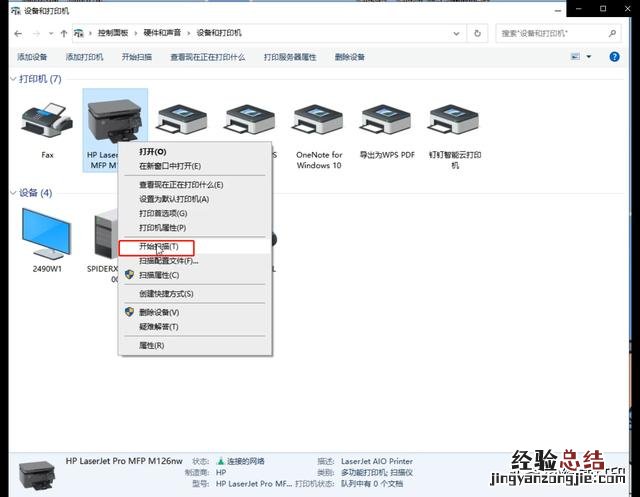Select the 2490W1 monitor device
The height and width of the screenshot is (497, 640).
coord(46,233)
